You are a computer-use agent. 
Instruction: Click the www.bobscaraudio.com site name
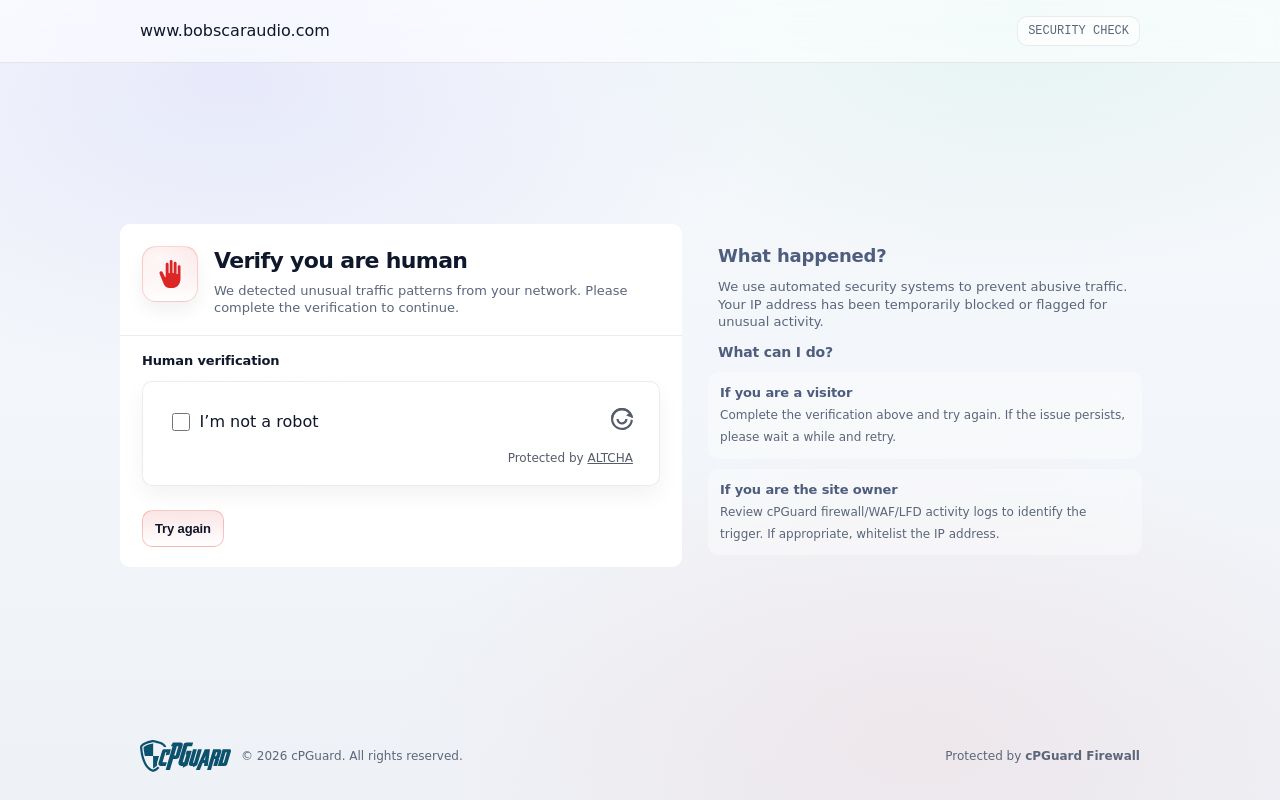pos(235,31)
